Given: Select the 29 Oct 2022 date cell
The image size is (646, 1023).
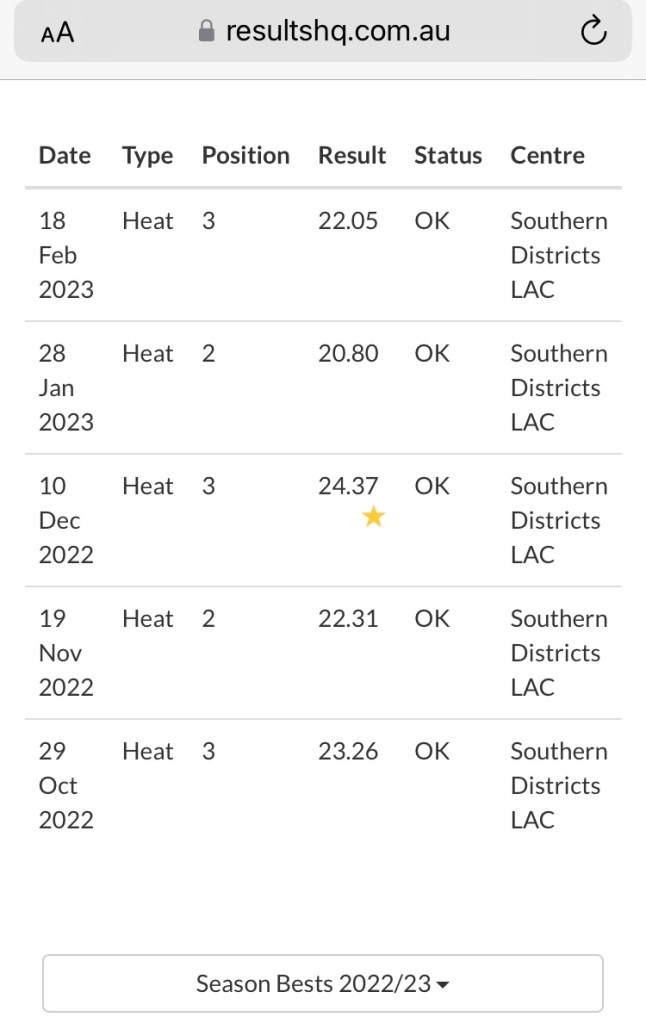Looking at the screenshot, I should 65,785.
